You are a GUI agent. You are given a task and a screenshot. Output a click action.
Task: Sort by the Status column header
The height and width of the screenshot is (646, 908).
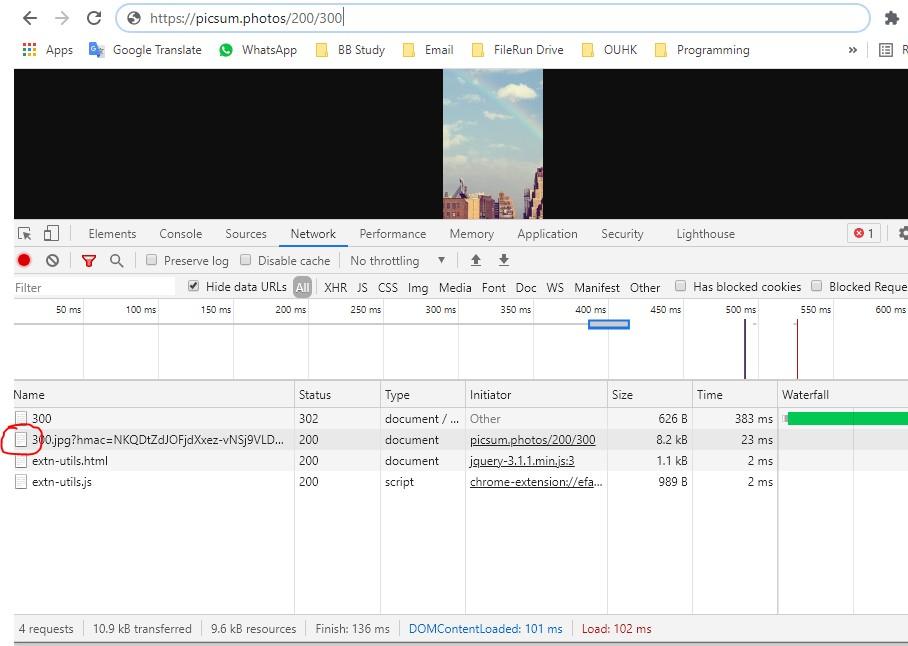tap(337, 395)
